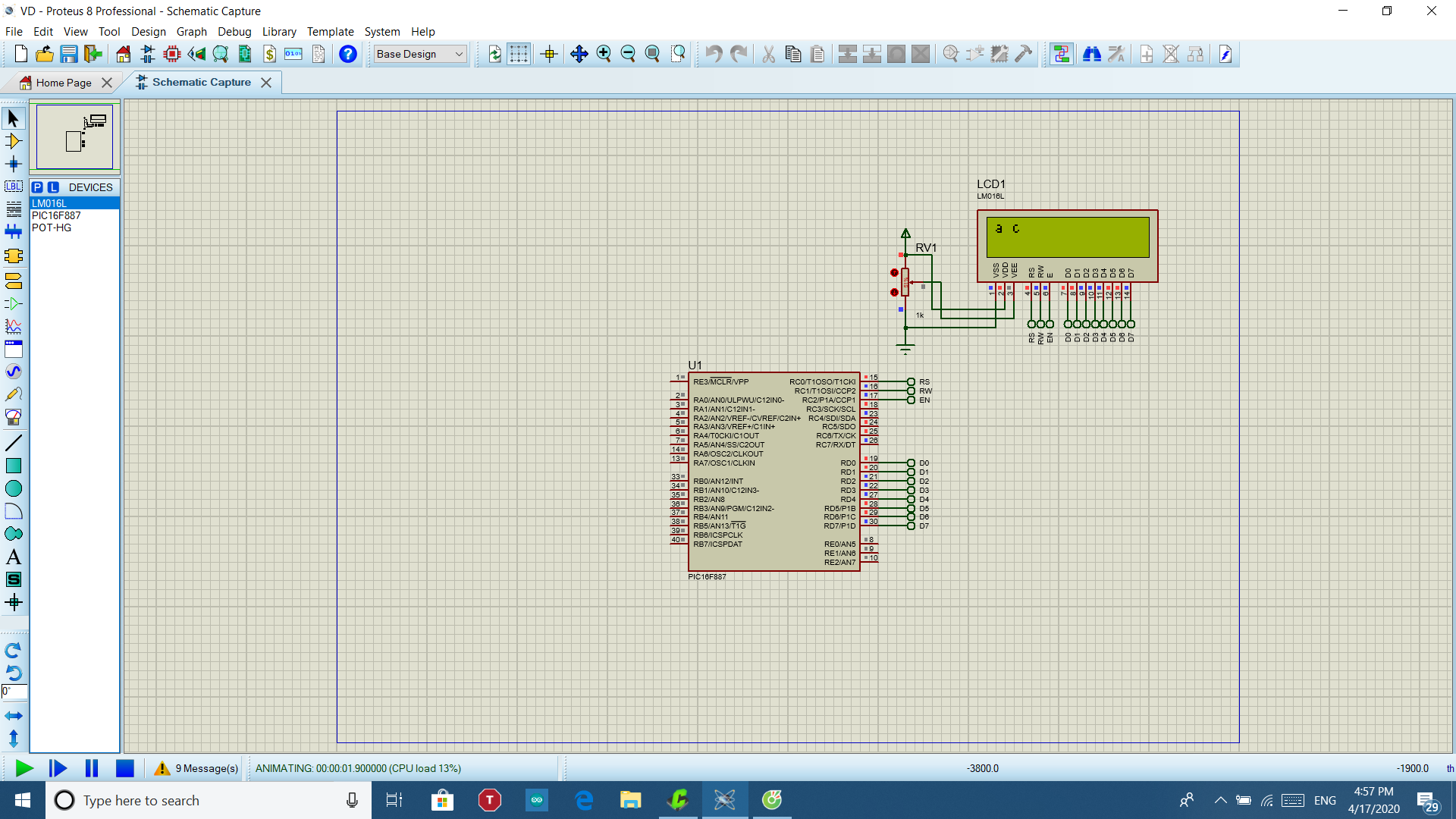The height and width of the screenshot is (819, 1456).
Task: Select the Selection Mode arrow tool
Action: click(13, 118)
